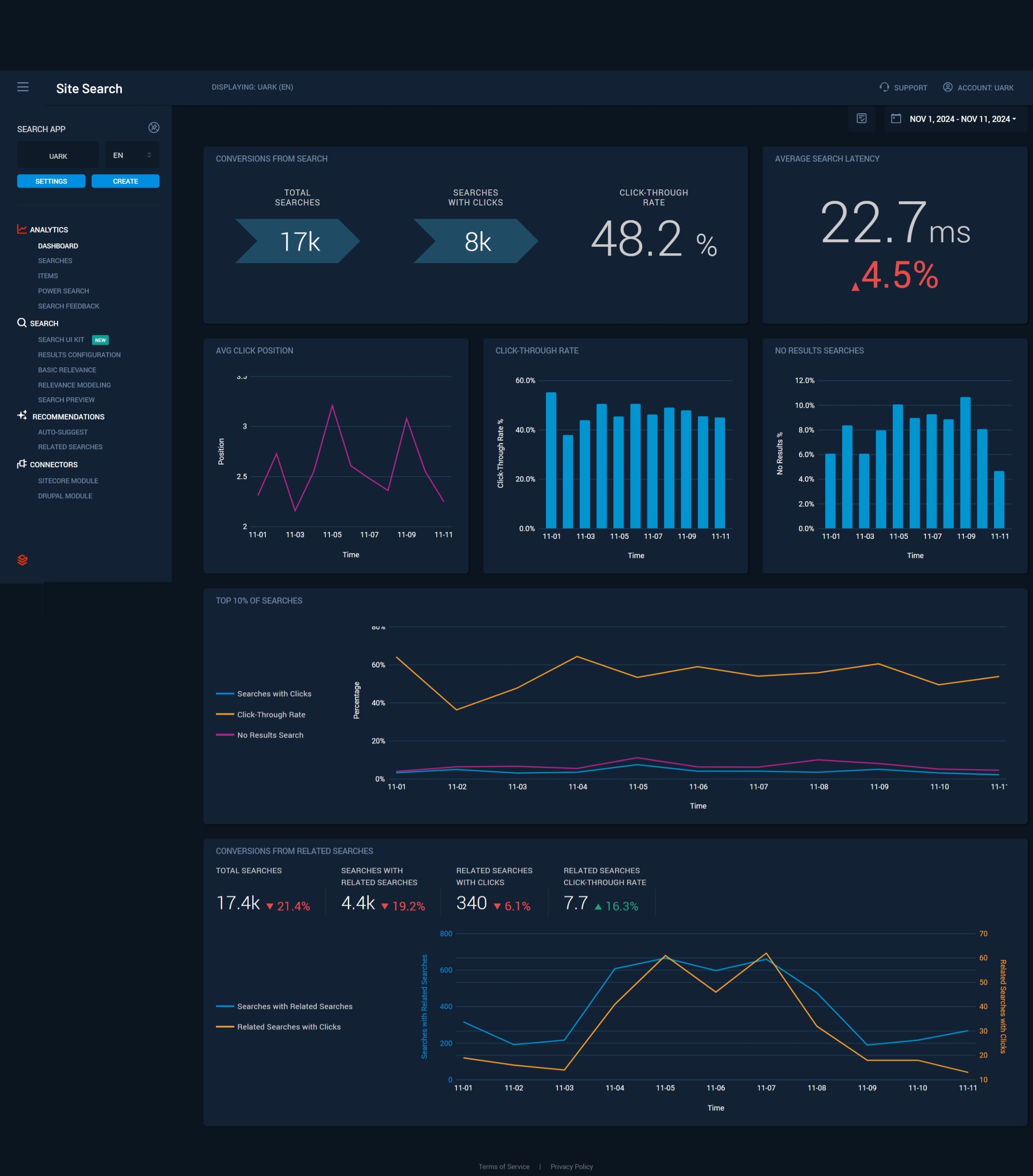Navigate to Search Feedback section
Image resolution: width=1033 pixels, height=1176 pixels.
[68, 306]
